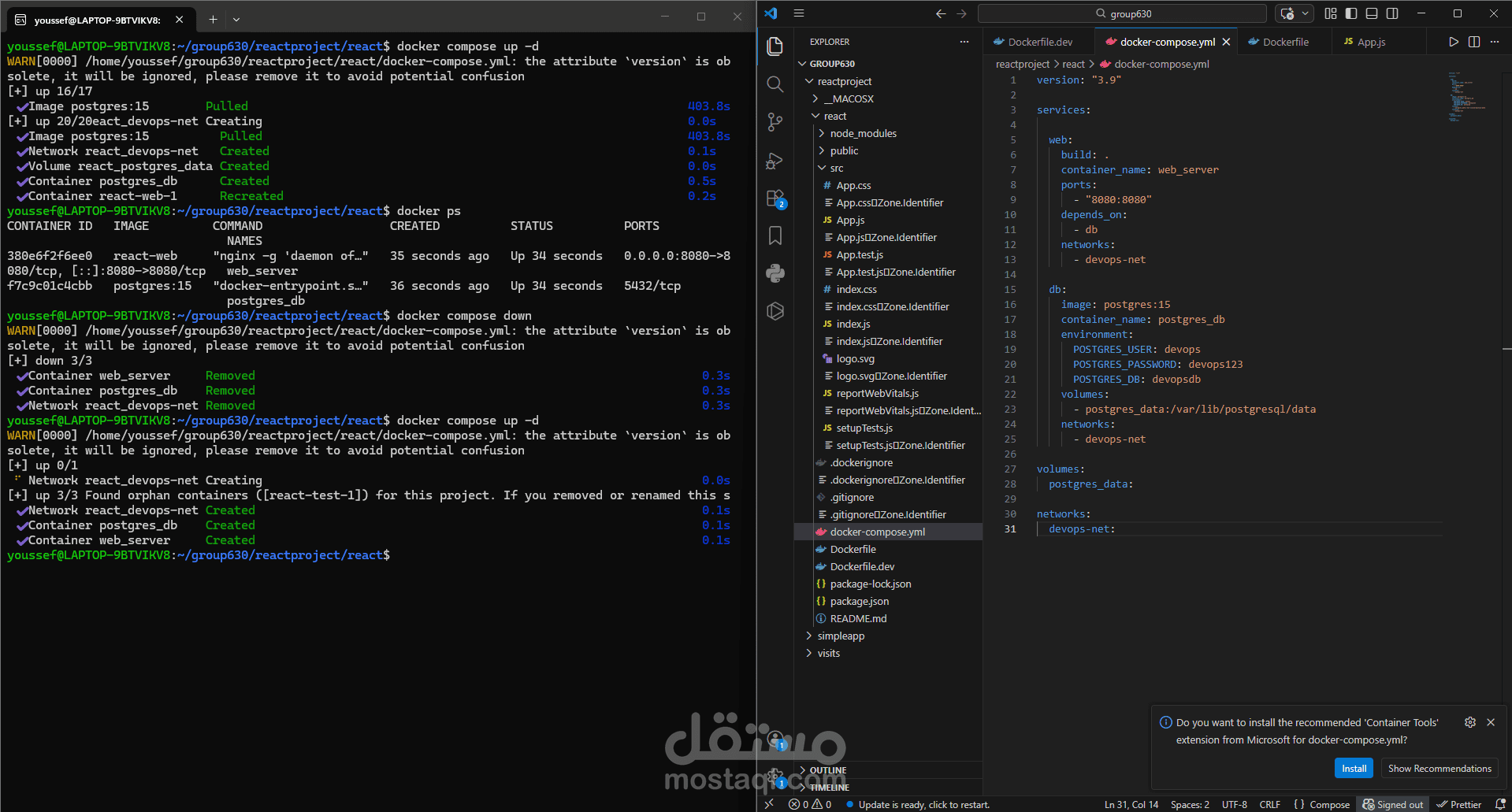
Task: Open the Customize Layout icon
Action: coord(1331,13)
